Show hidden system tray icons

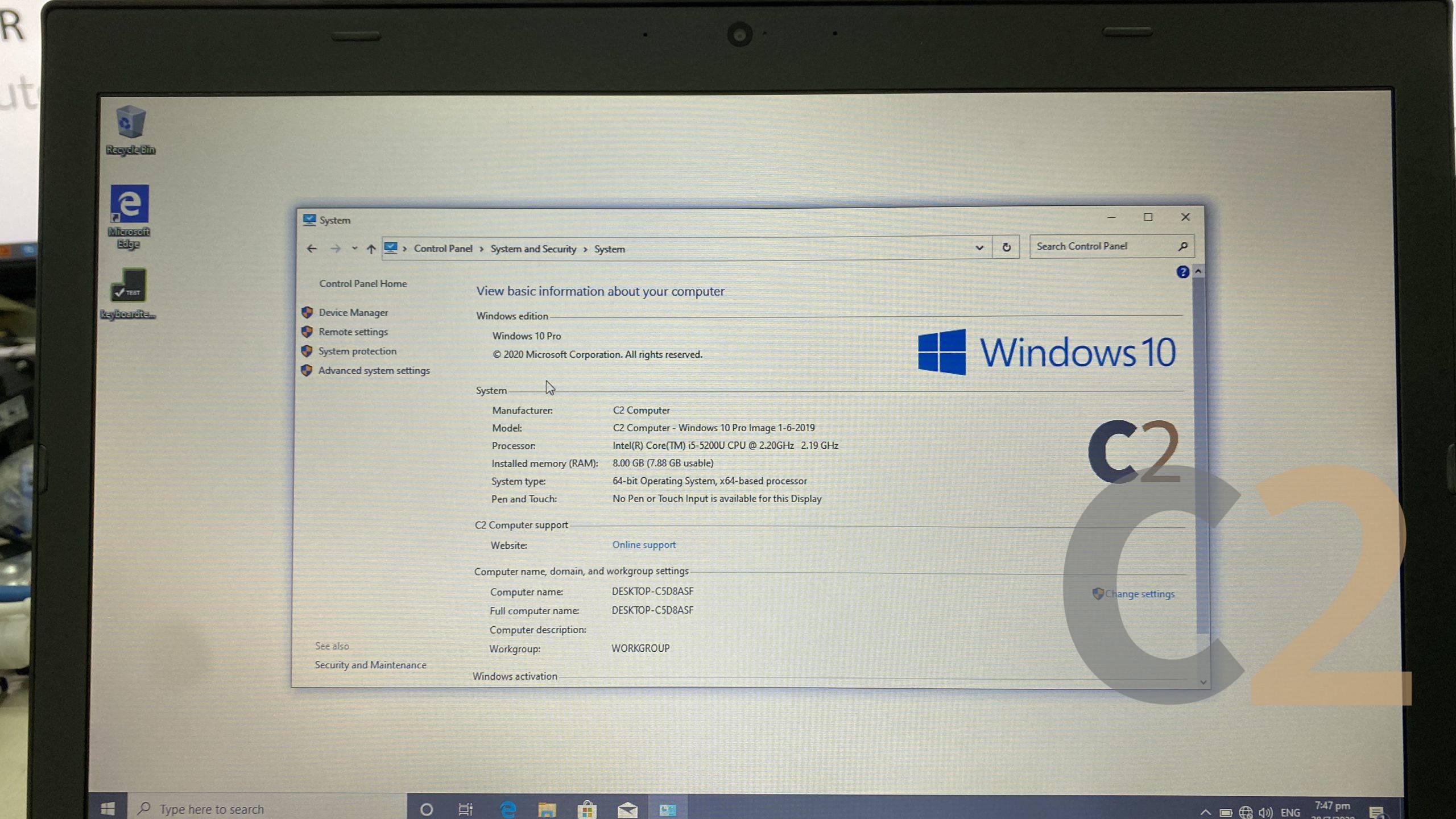click(x=1205, y=812)
